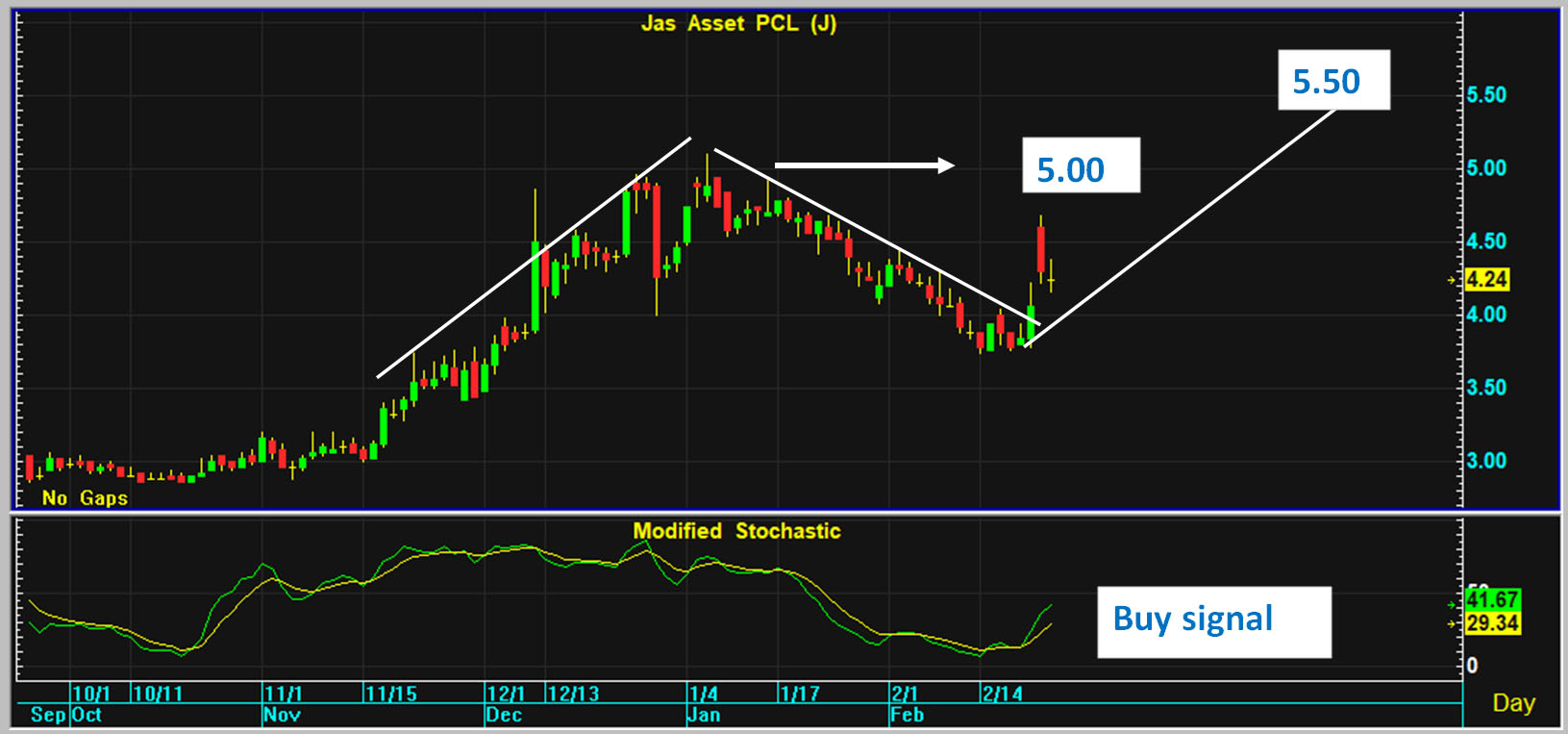
Task: Click the 5.50 price axis label
Action: [1486, 94]
